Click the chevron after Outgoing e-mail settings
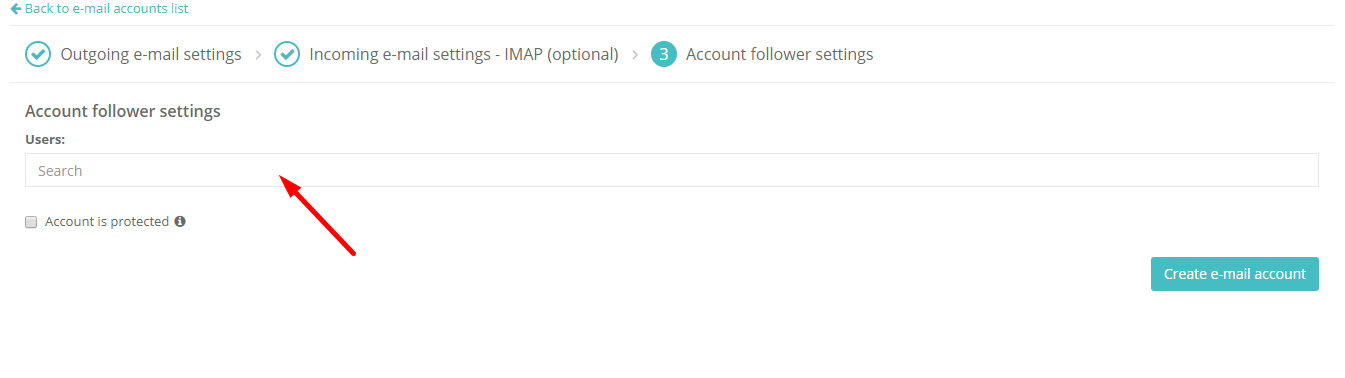1345x378 pixels. [258, 54]
